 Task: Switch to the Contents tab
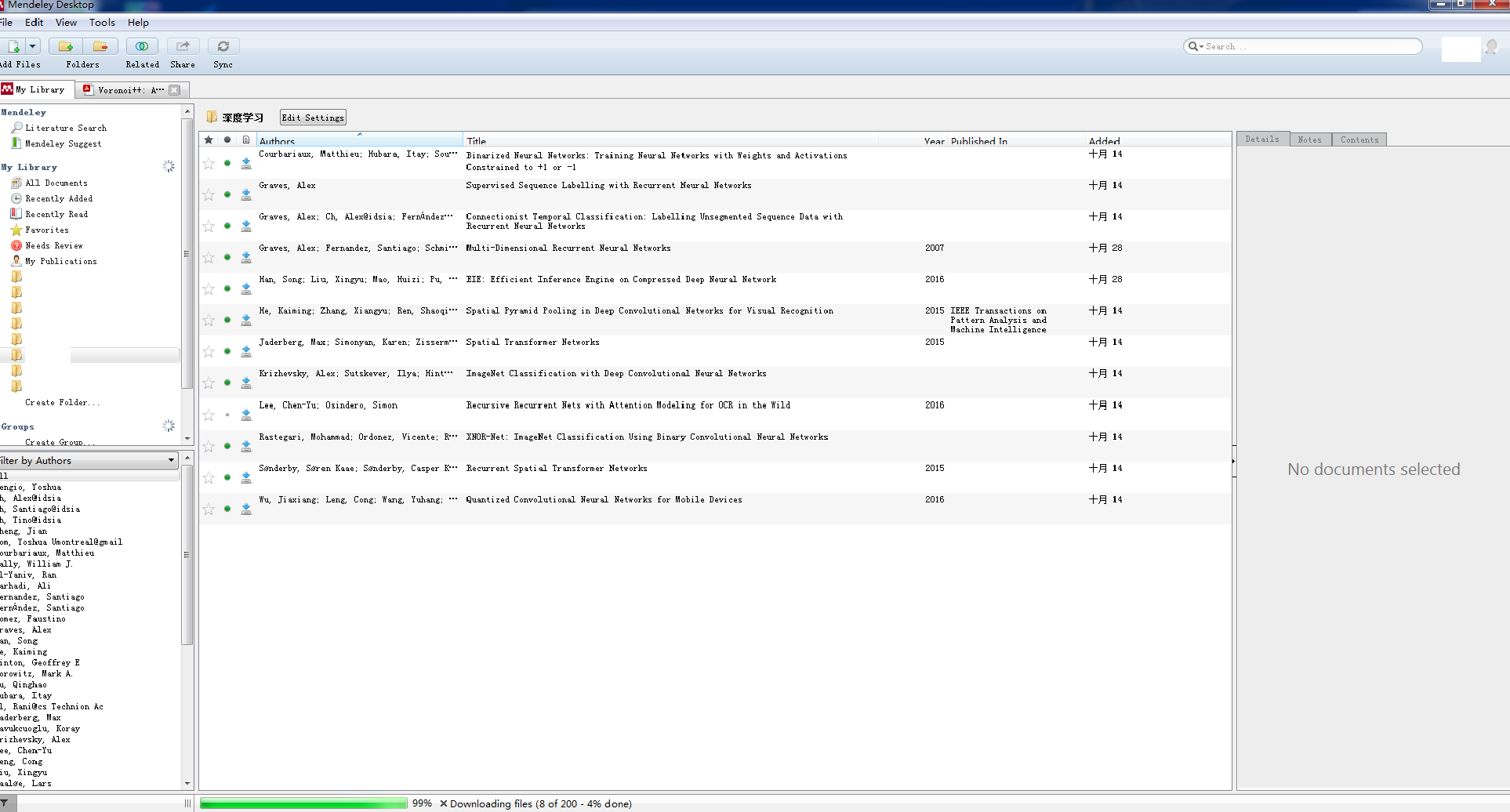(x=1359, y=140)
